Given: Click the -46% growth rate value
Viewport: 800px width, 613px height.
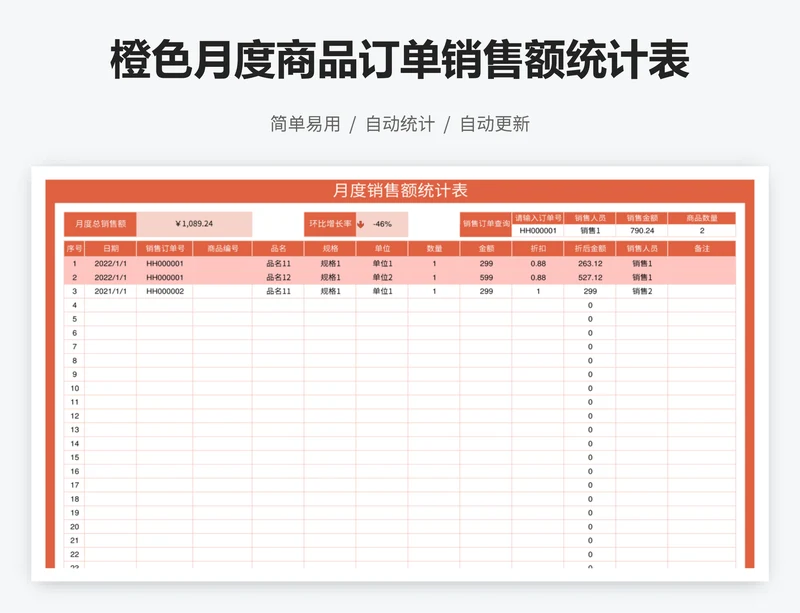Looking at the screenshot, I should point(382,224).
